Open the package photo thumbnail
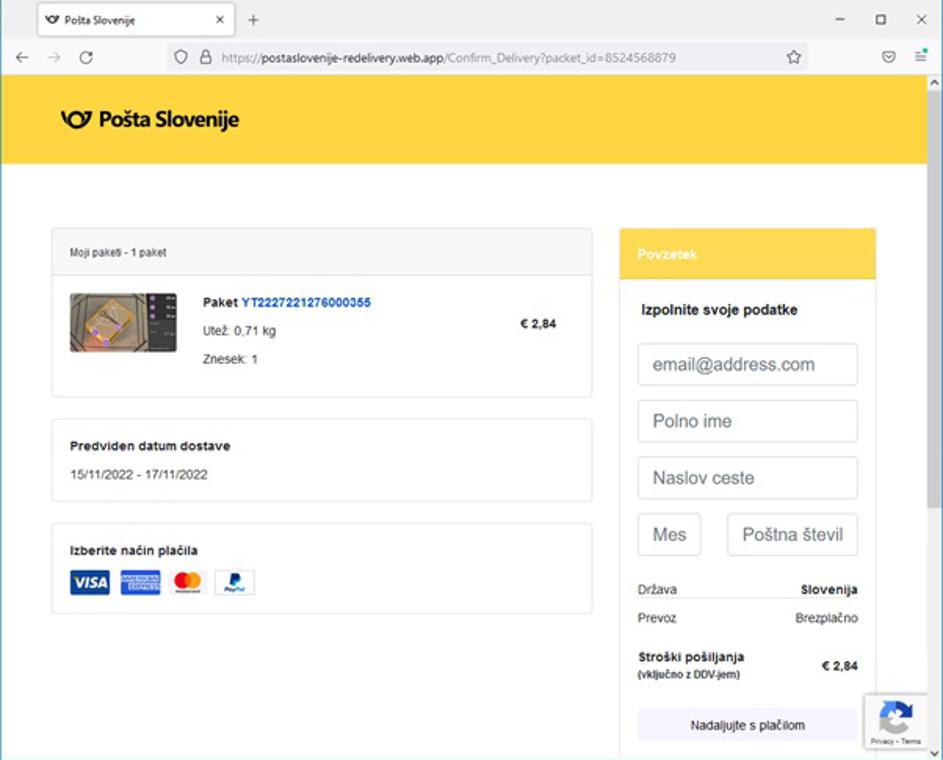The height and width of the screenshot is (760, 943). [x=123, y=323]
